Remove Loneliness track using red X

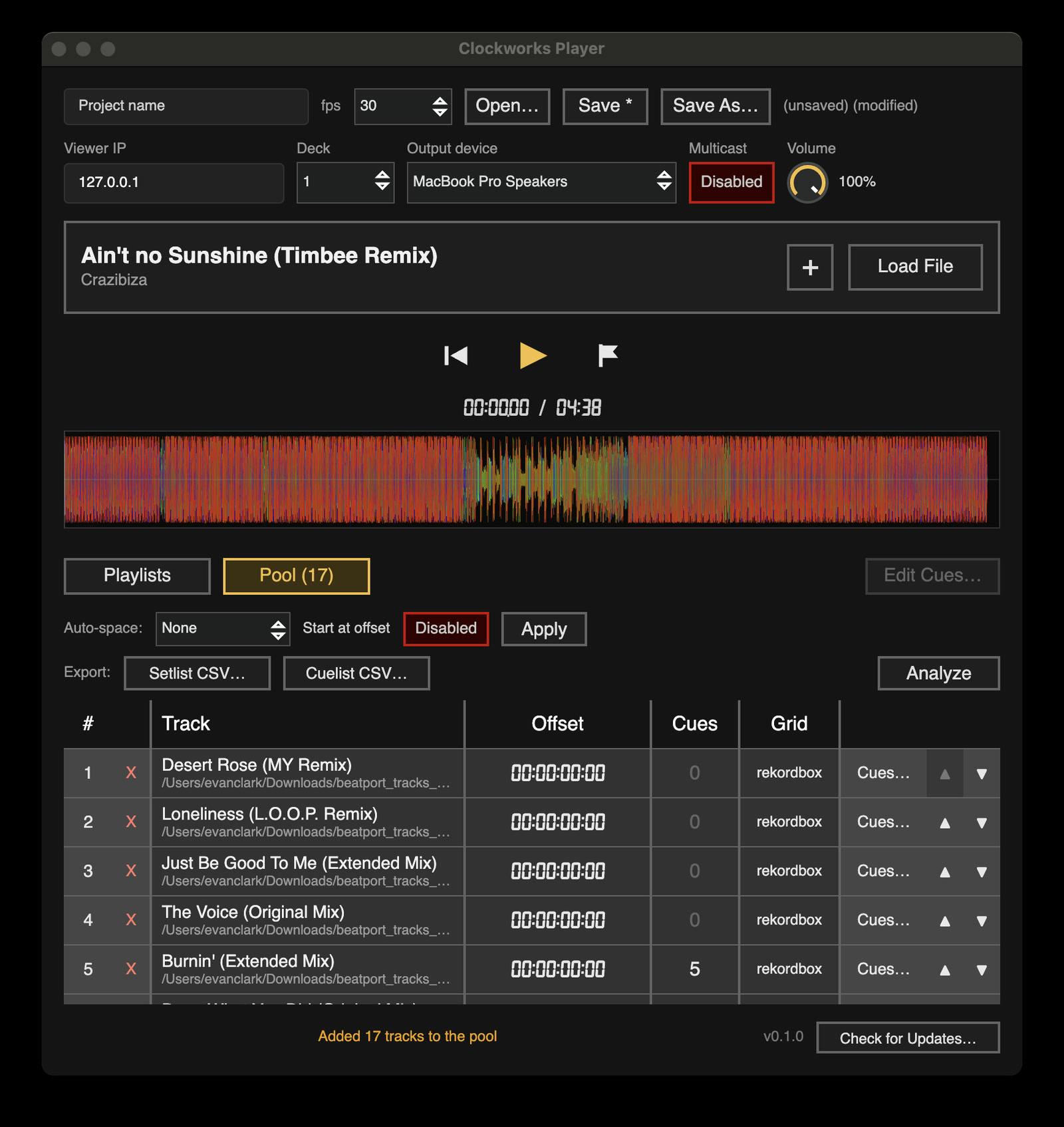[x=131, y=822]
